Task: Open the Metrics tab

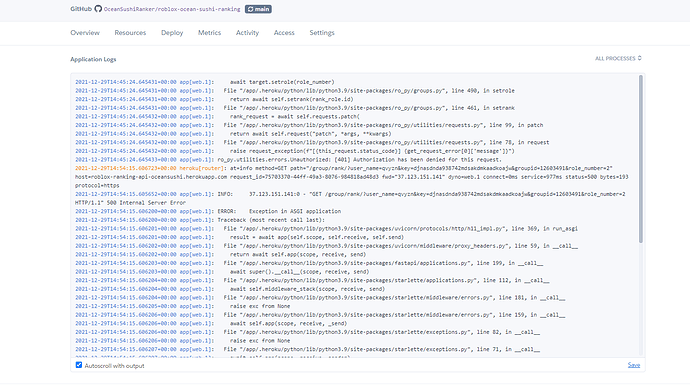Action: click(209, 33)
